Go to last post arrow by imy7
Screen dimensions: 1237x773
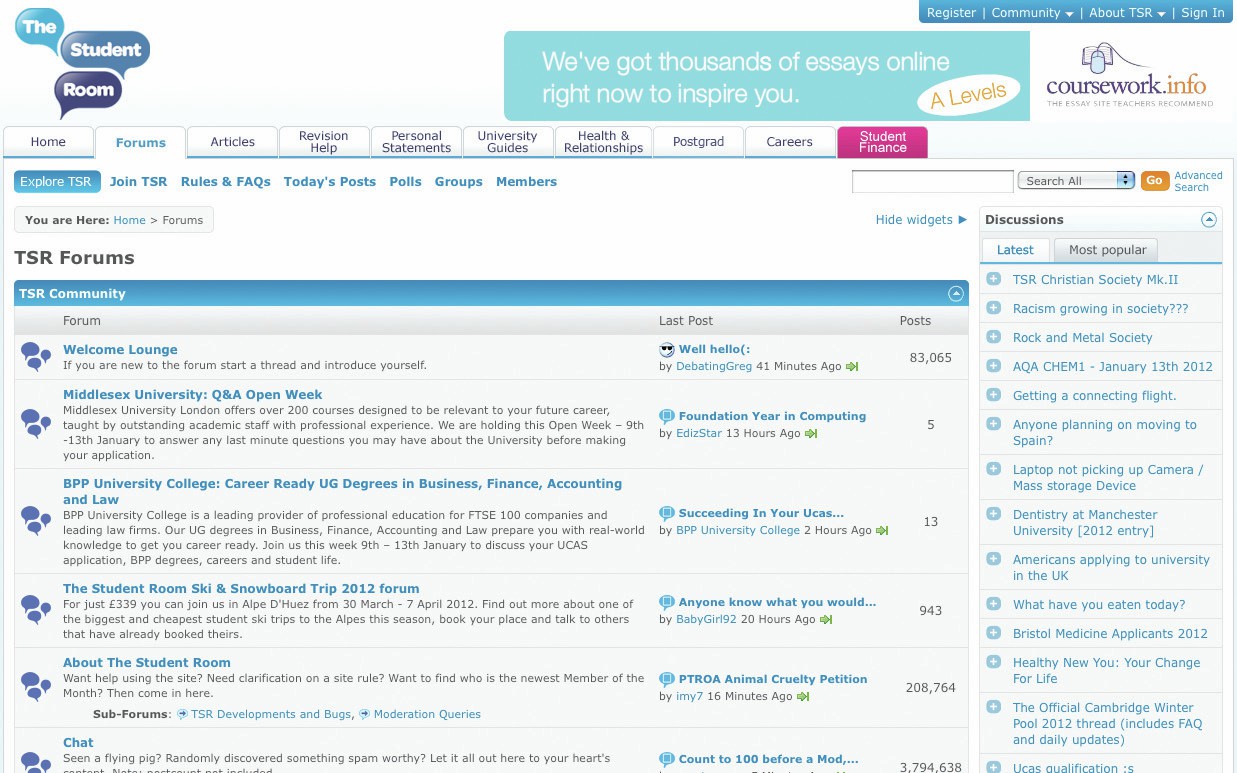click(x=803, y=697)
